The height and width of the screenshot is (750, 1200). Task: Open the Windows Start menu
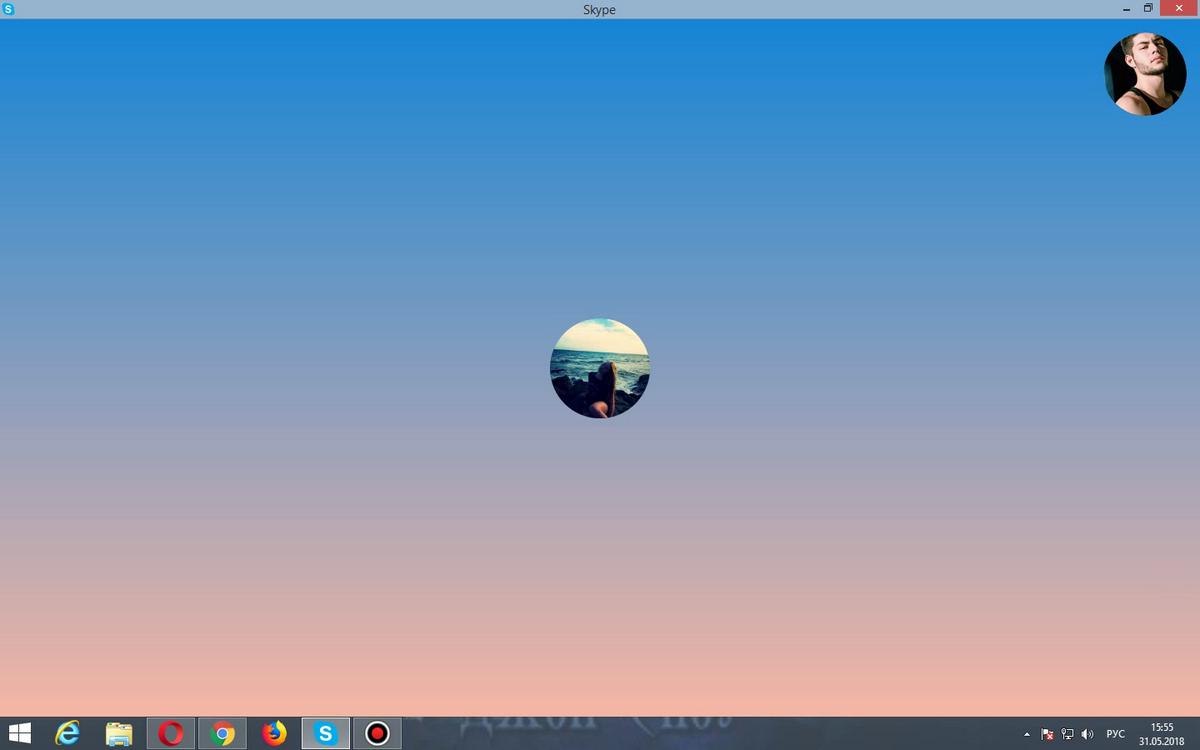pyautogui.click(x=19, y=733)
